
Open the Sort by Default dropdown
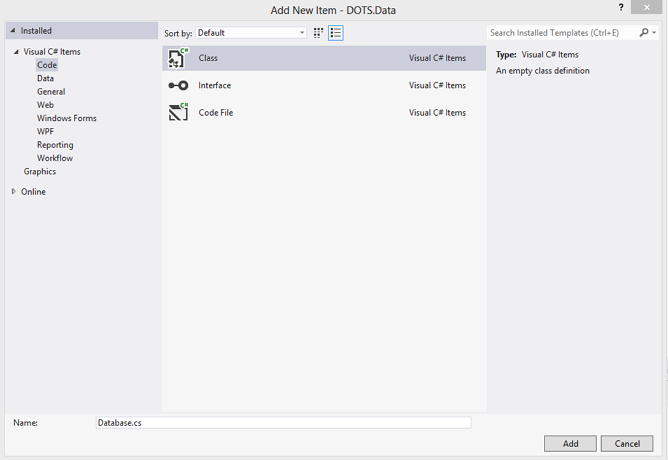251,33
